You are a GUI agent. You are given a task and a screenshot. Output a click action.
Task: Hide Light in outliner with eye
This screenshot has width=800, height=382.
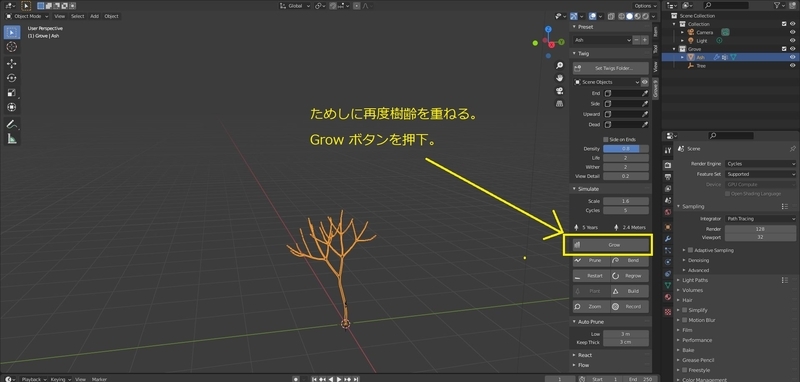[792, 40]
